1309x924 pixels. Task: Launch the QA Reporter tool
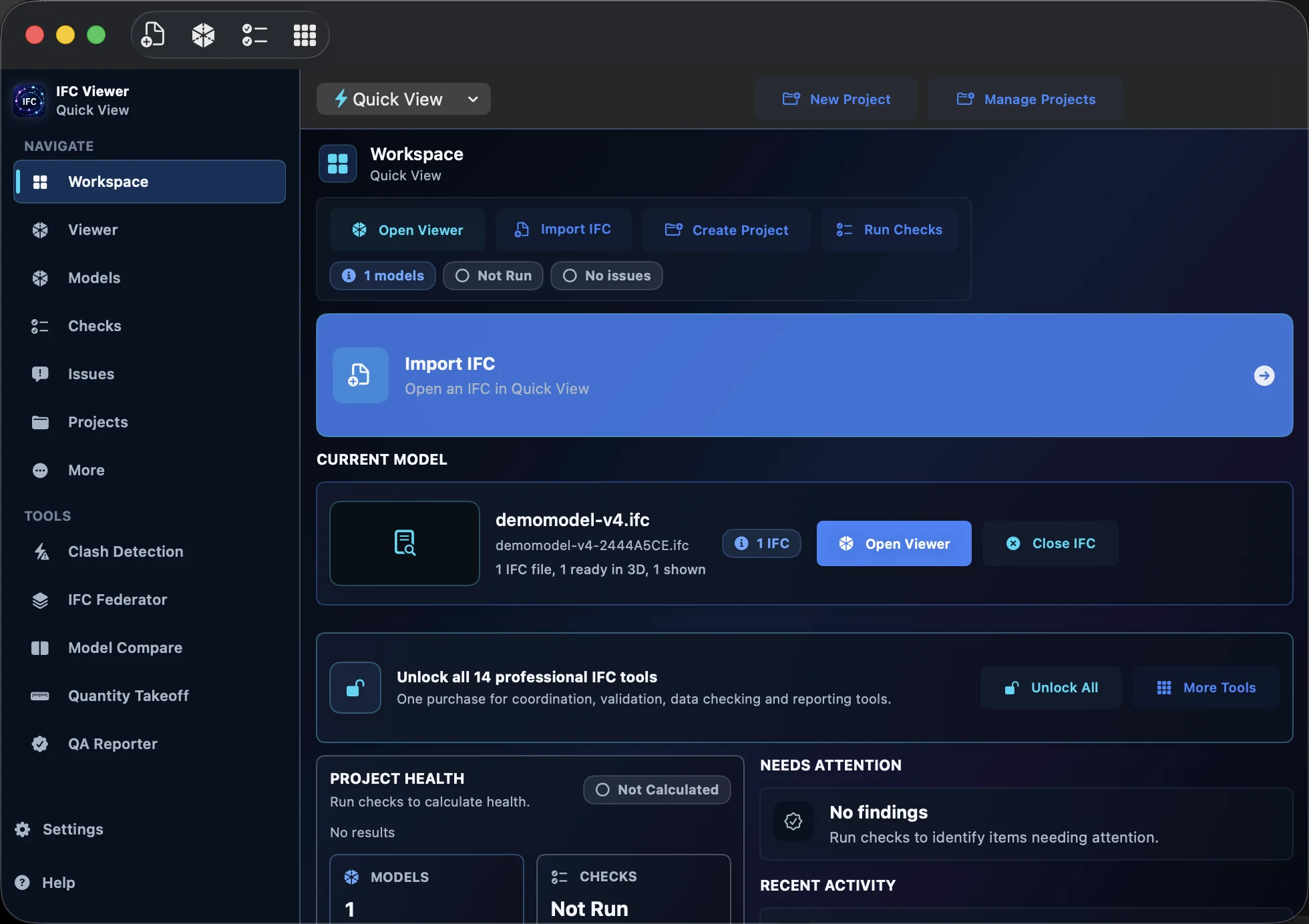[150, 744]
